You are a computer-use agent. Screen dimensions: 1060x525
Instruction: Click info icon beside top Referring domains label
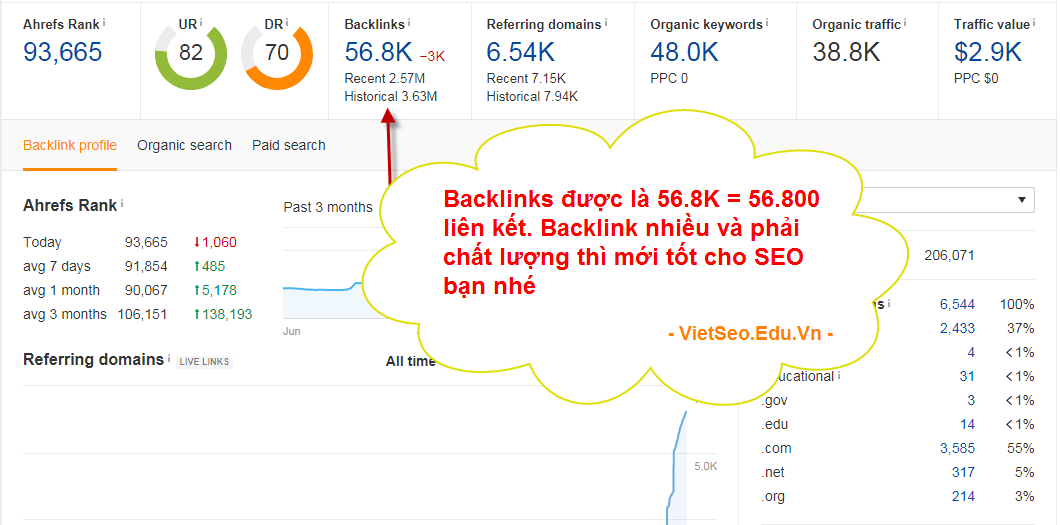[606, 22]
